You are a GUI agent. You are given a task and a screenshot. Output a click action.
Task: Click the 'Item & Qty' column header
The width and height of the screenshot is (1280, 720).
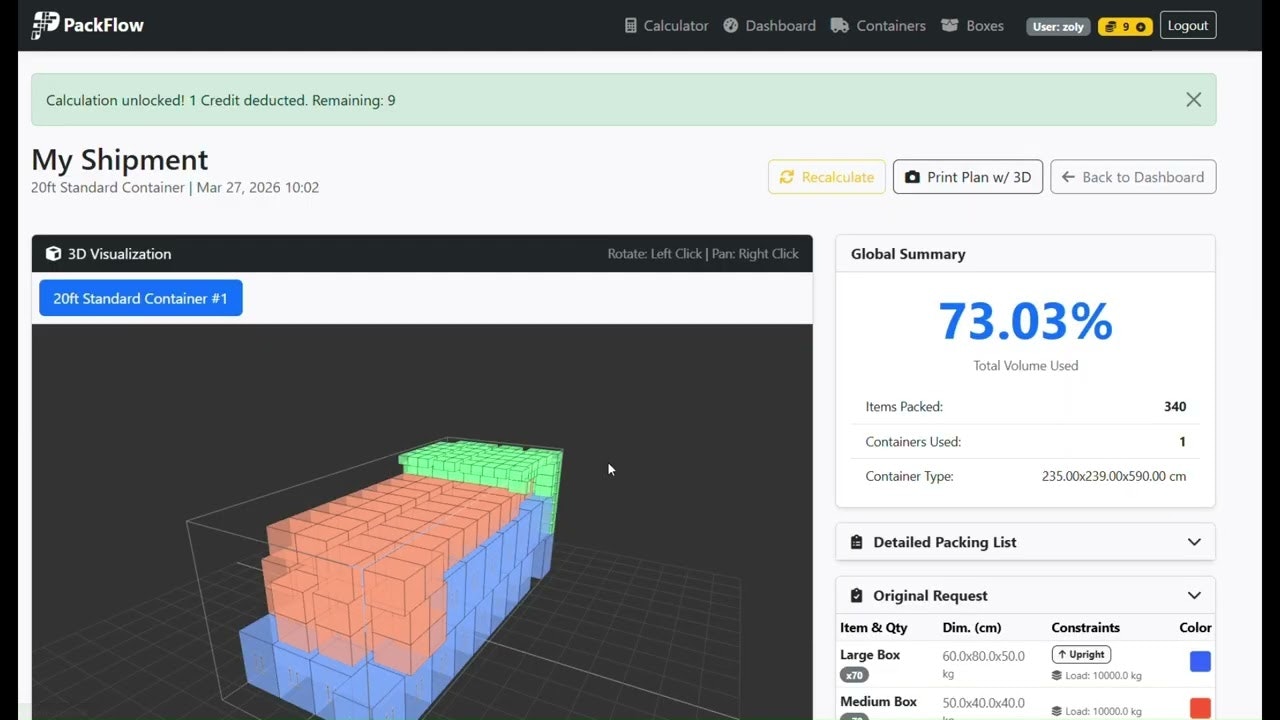pos(874,628)
